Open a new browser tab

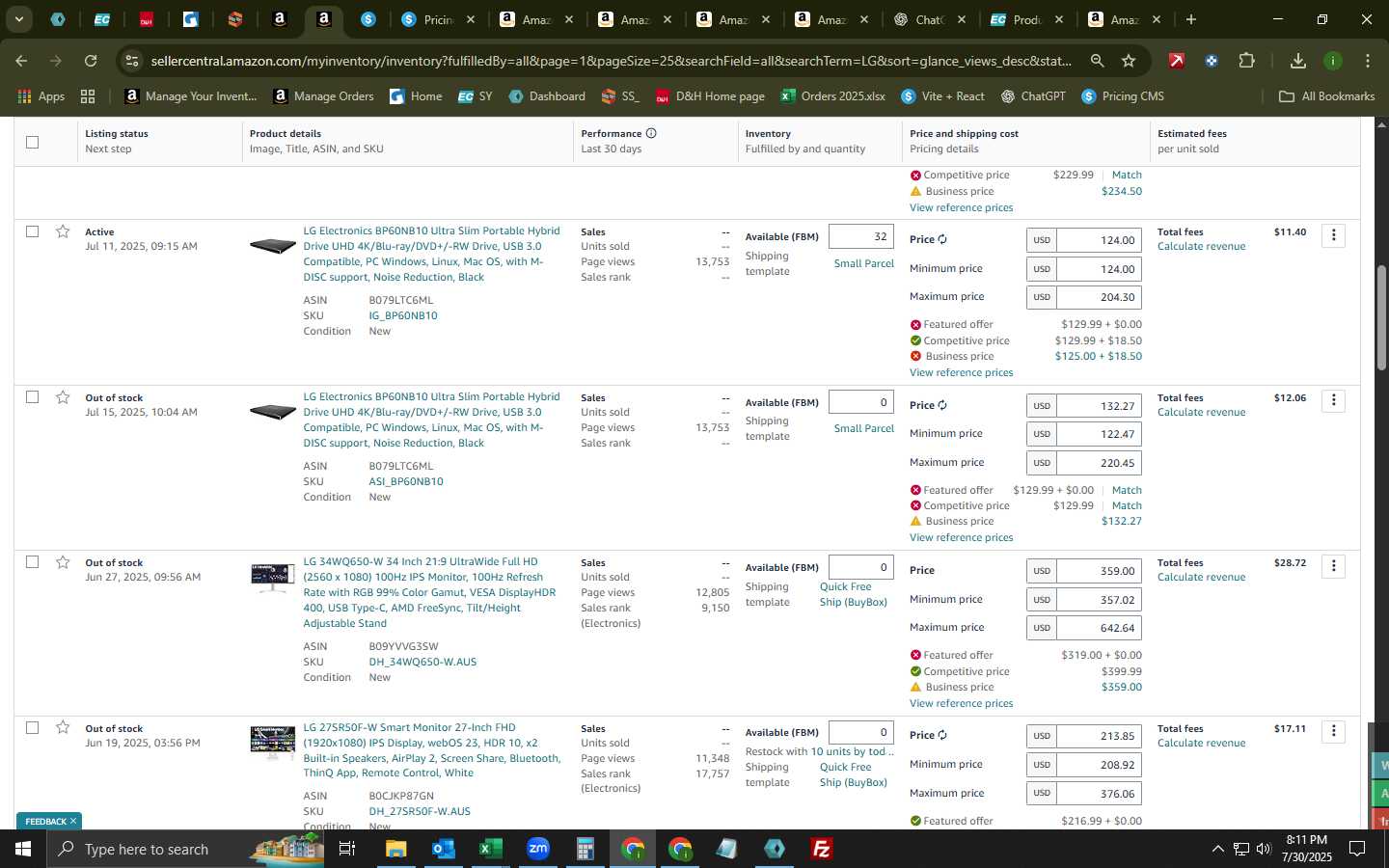[1191, 19]
